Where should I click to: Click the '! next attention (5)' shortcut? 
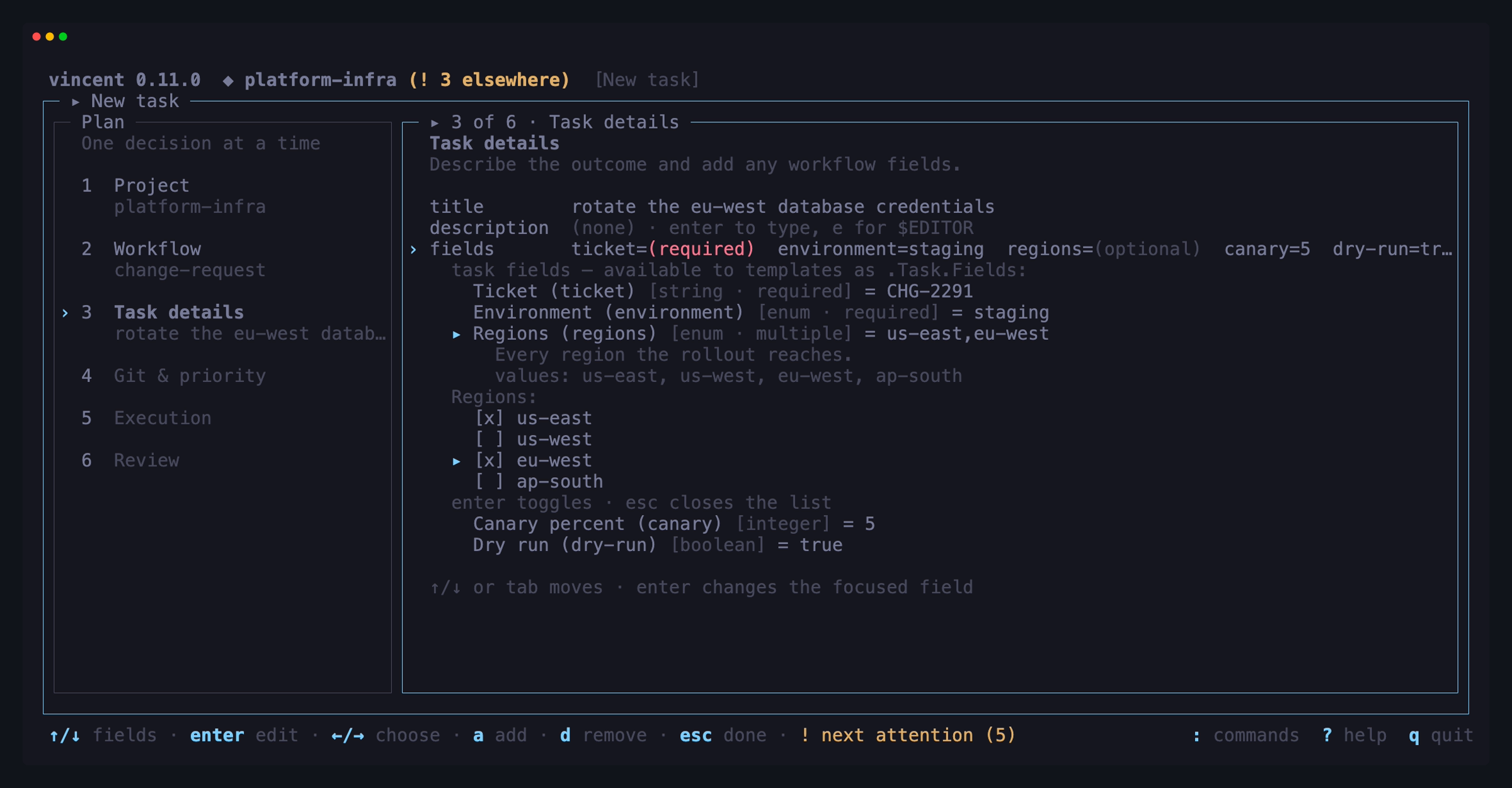[x=908, y=735]
